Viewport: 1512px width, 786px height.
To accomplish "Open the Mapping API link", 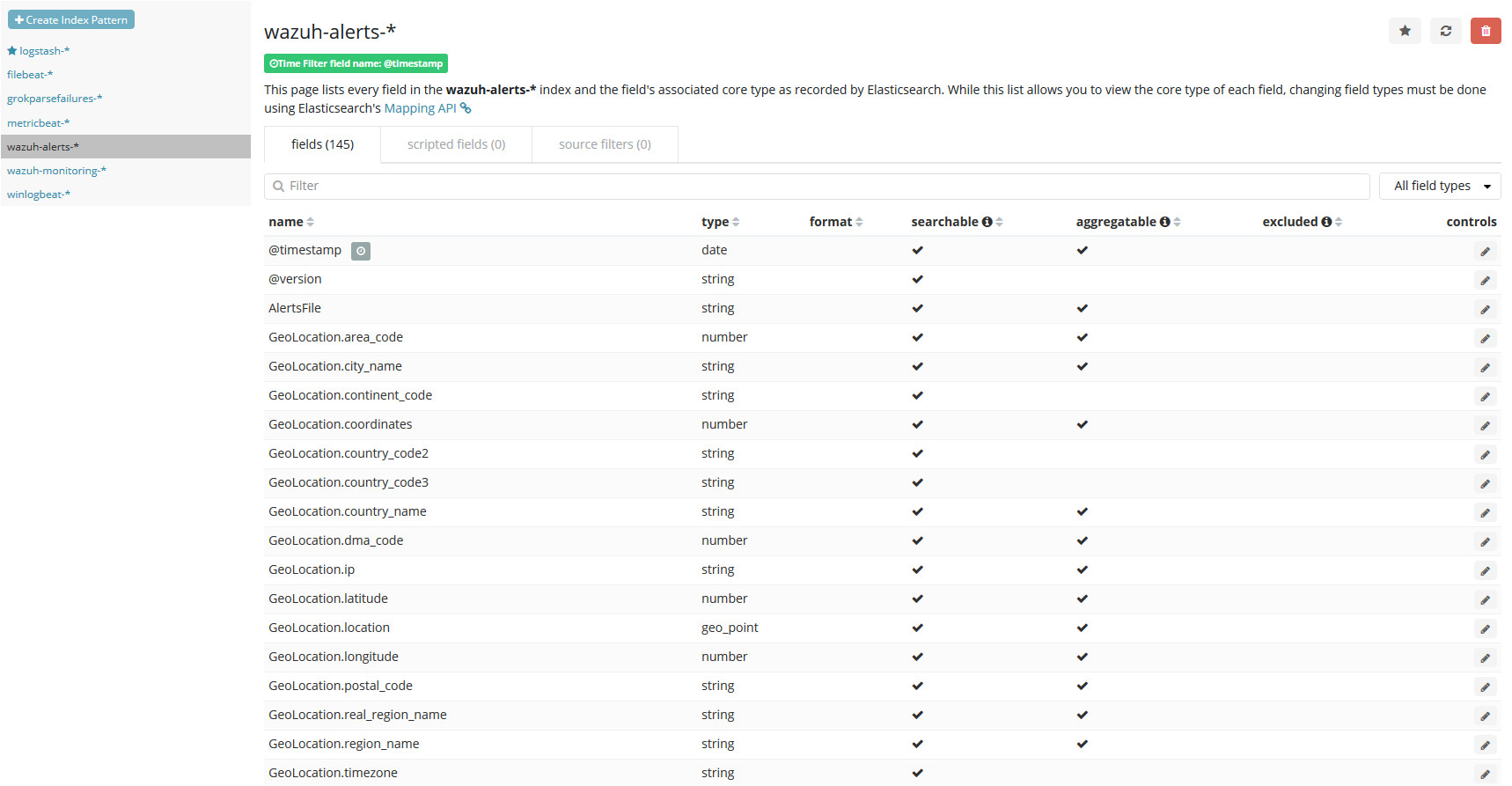I will [x=421, y=108].
